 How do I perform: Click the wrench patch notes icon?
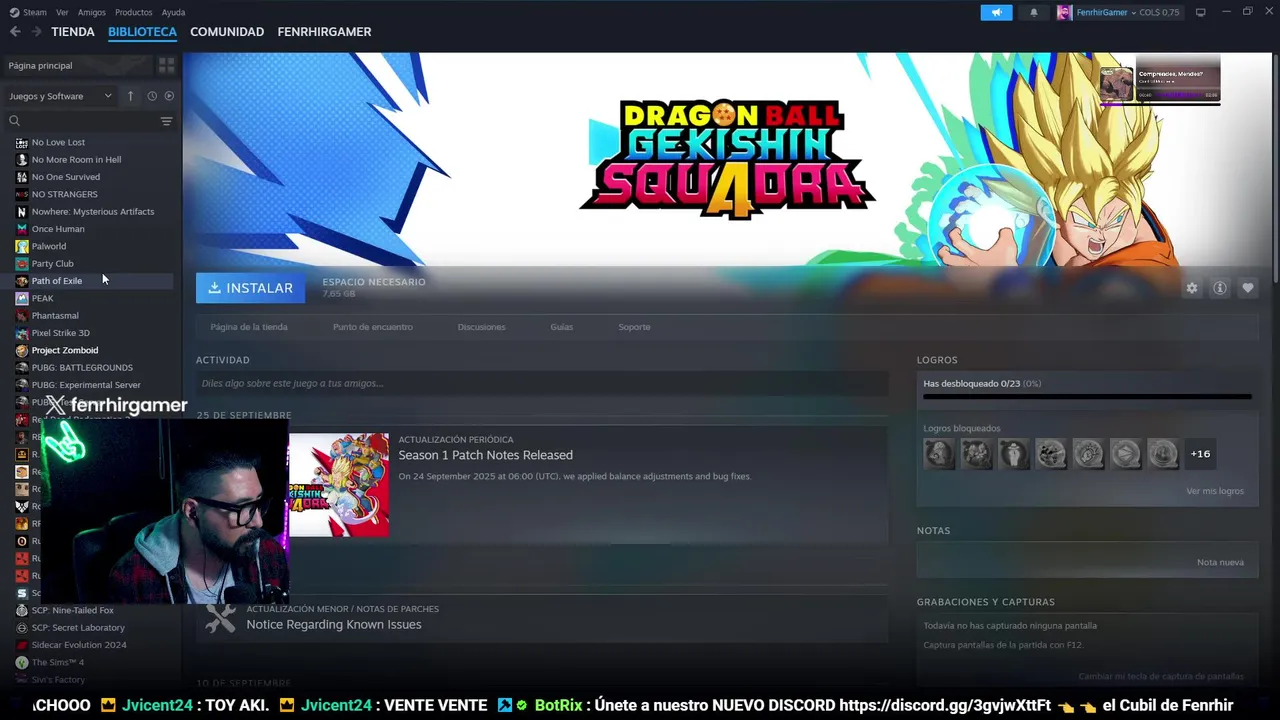220,617
